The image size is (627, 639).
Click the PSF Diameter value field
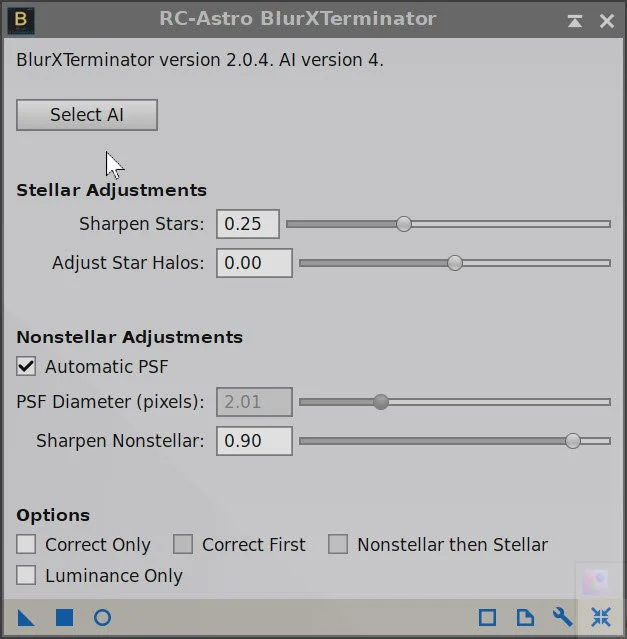(x=254, y=402)
